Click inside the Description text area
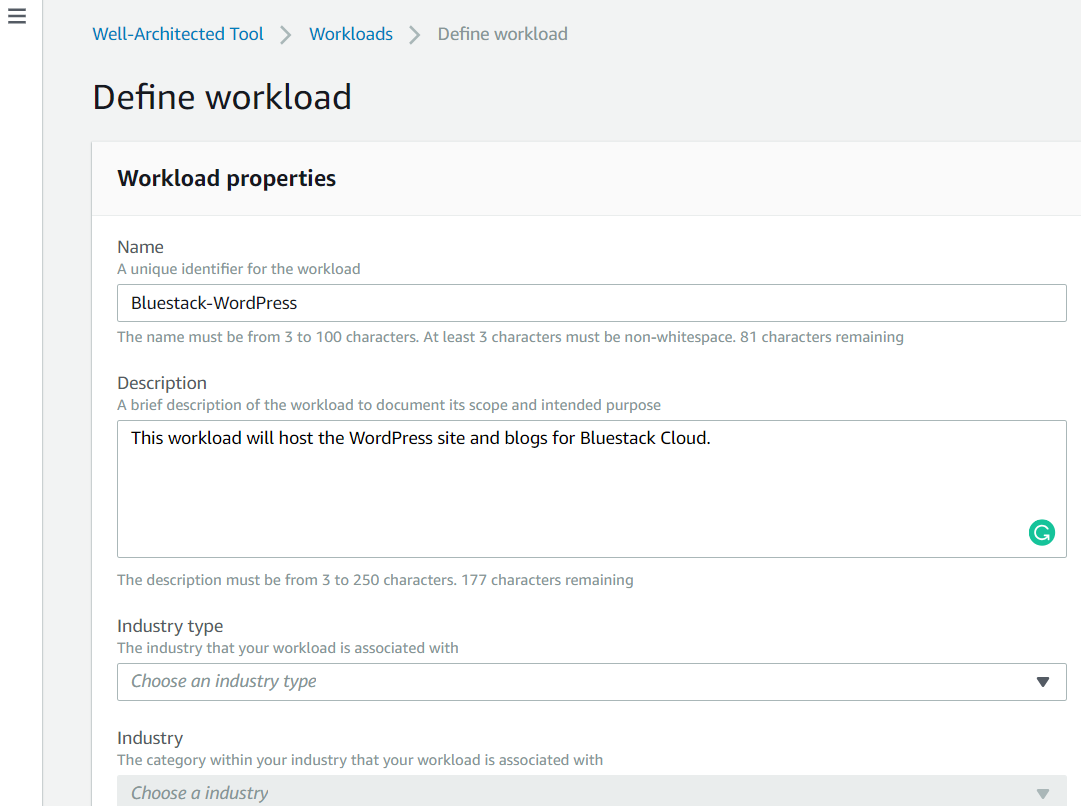 pos(592,489)
